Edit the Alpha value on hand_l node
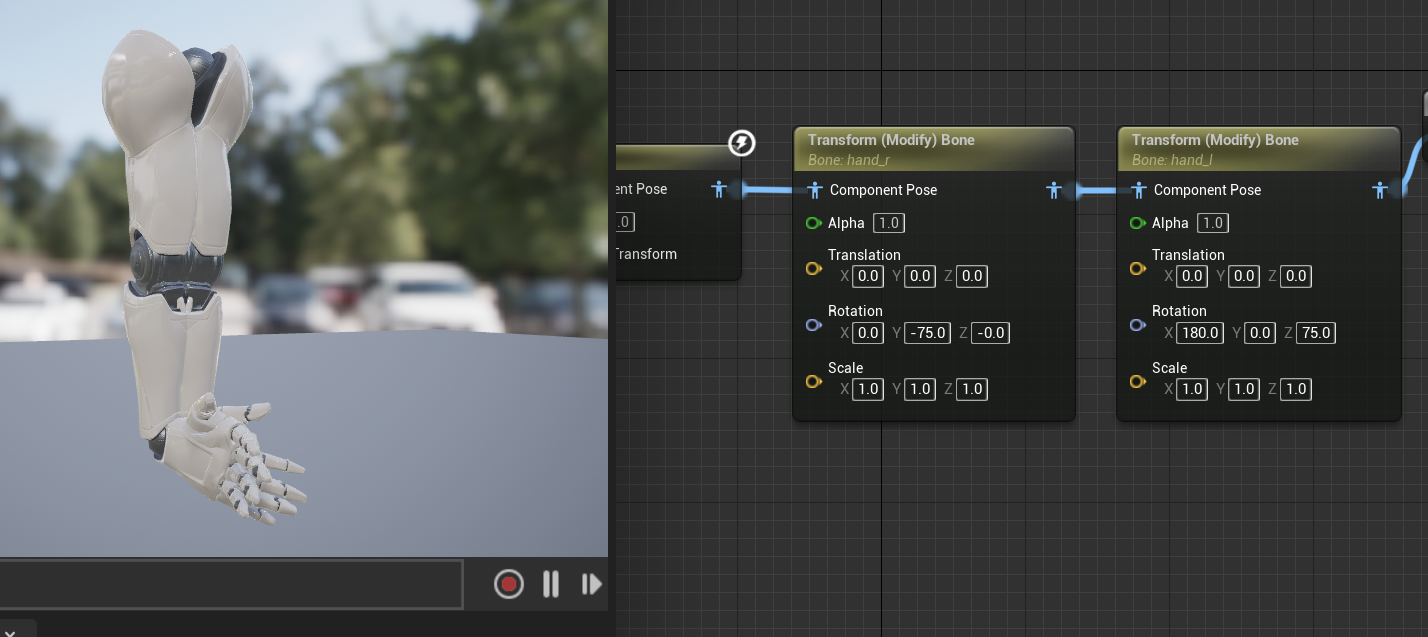Image resolution: width=1428 pixels, height=637 pixels. (x=1213, y=223)
